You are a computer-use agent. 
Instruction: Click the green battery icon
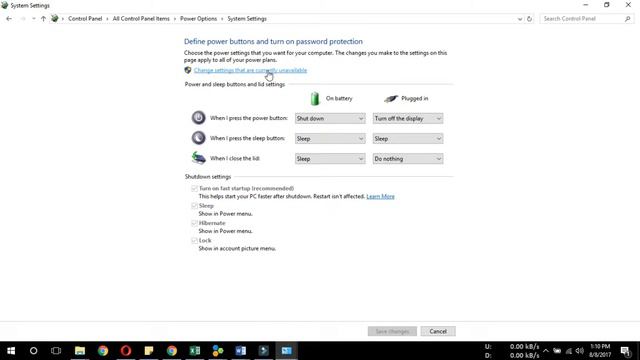[x=315, y=98]
